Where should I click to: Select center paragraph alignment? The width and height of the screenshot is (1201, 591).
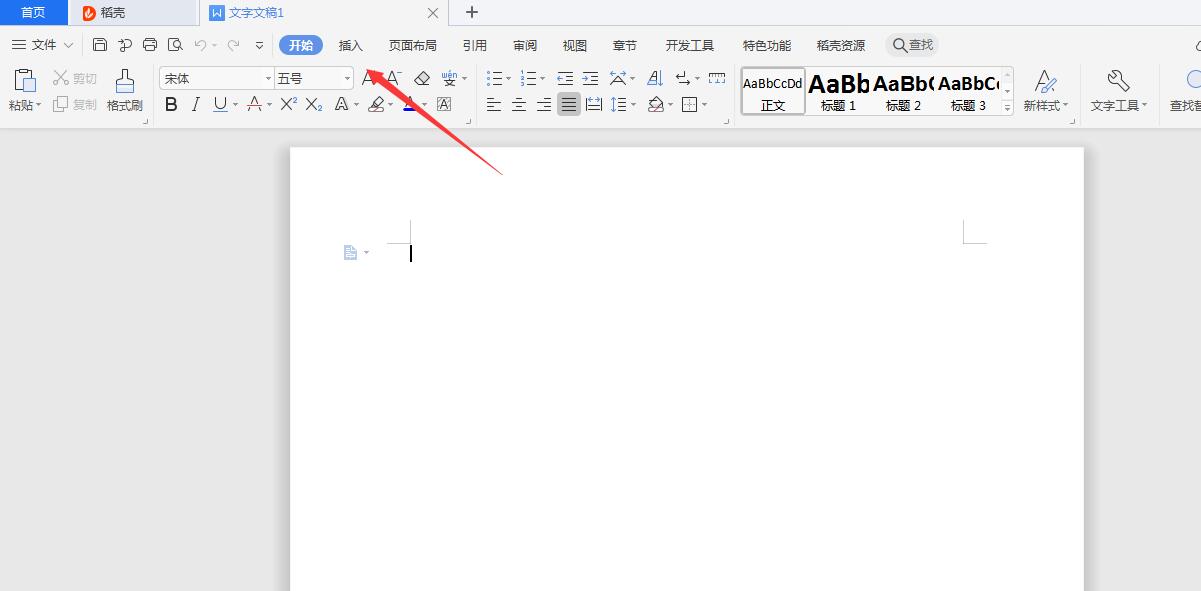518,104
